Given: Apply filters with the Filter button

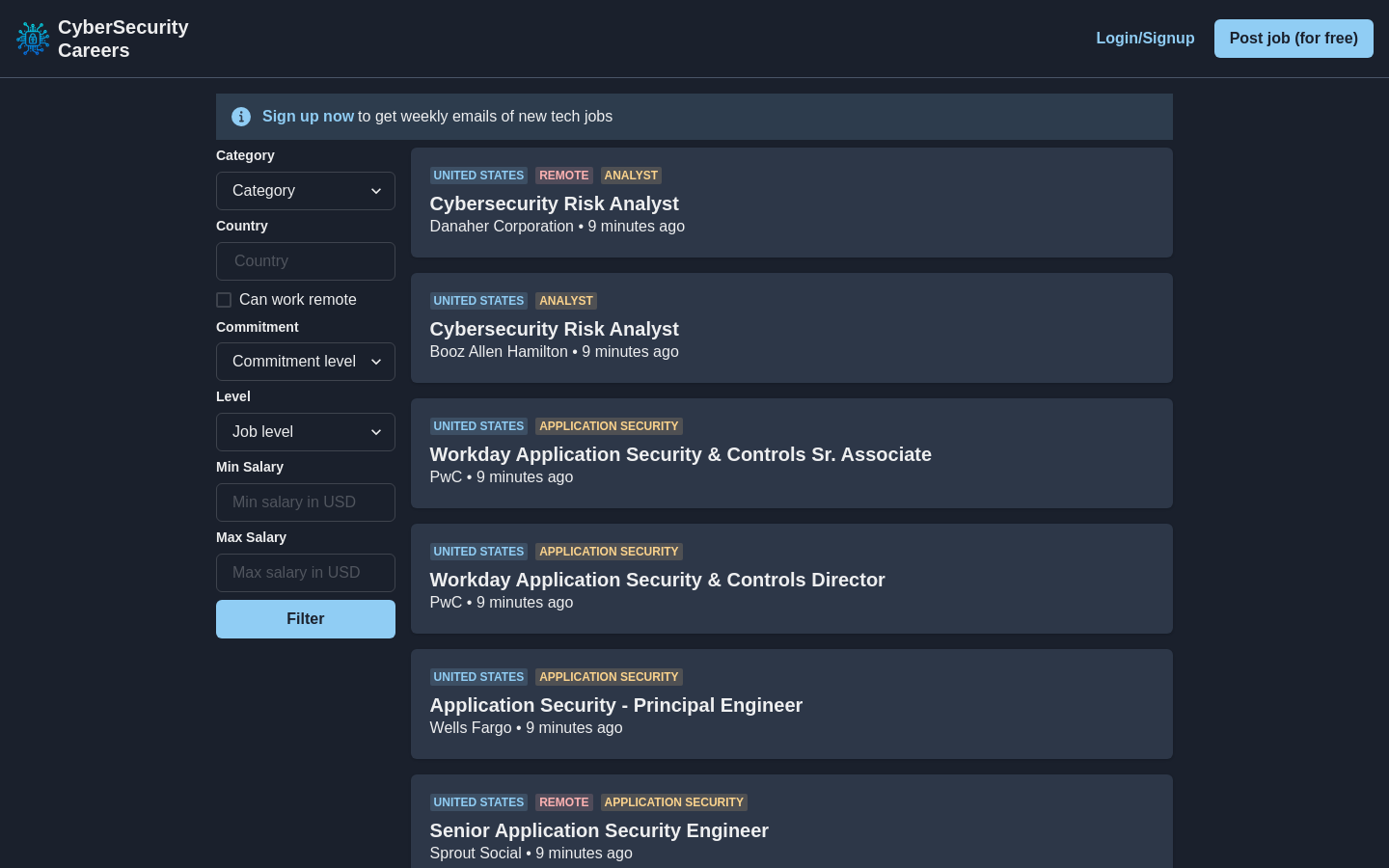Looking at the screenshot, I should [306, 619].
